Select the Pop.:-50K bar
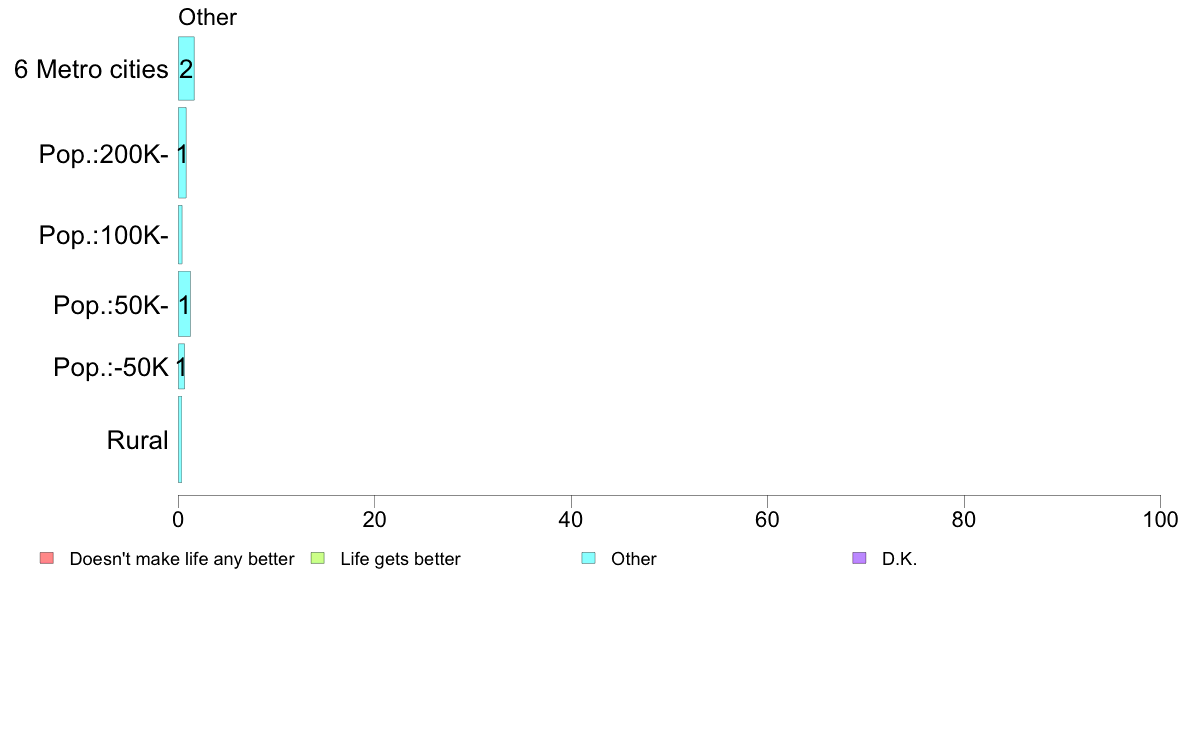The image size is (1188, 736). coord(181,366)
